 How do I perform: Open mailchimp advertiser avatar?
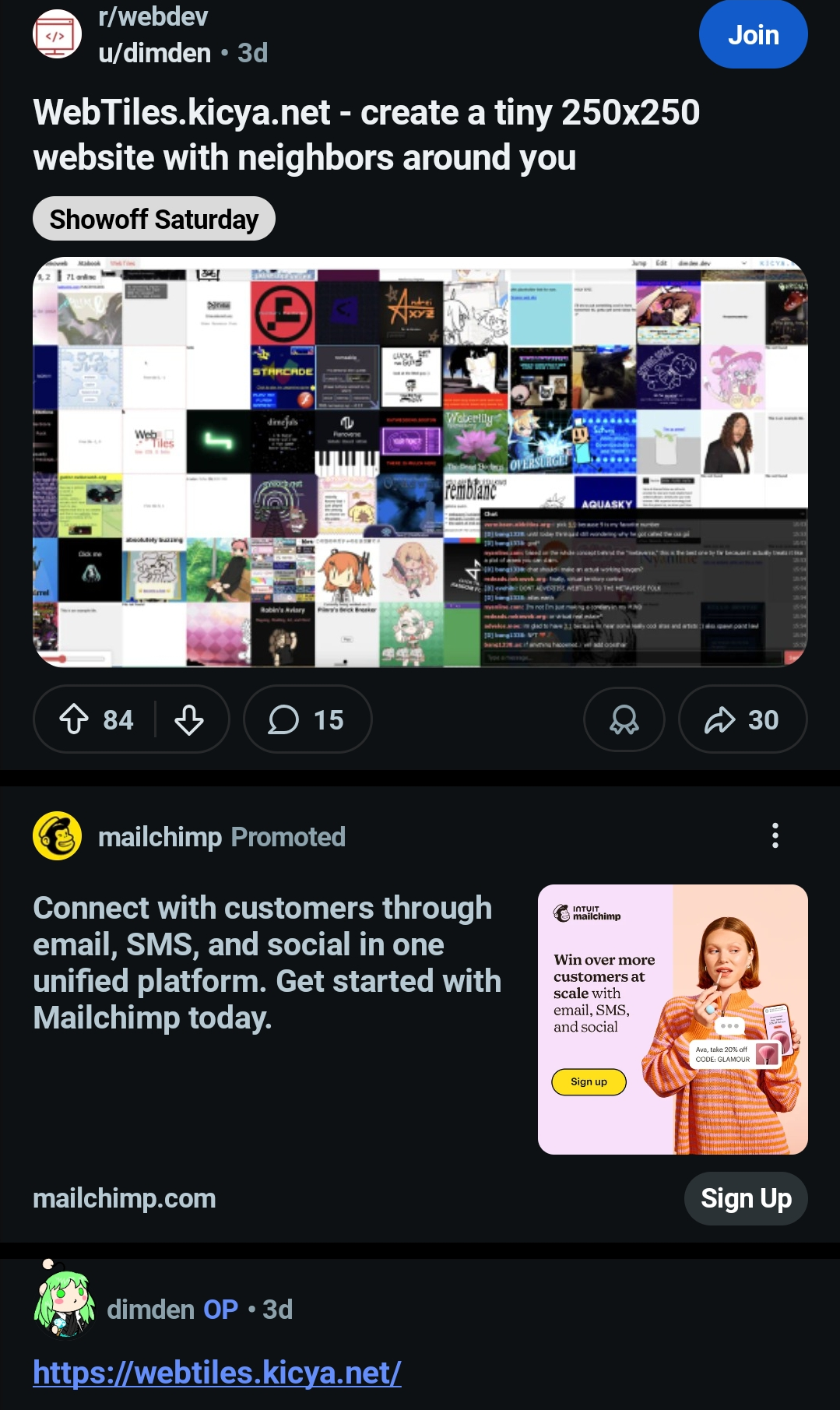click(x=58, y=836)
